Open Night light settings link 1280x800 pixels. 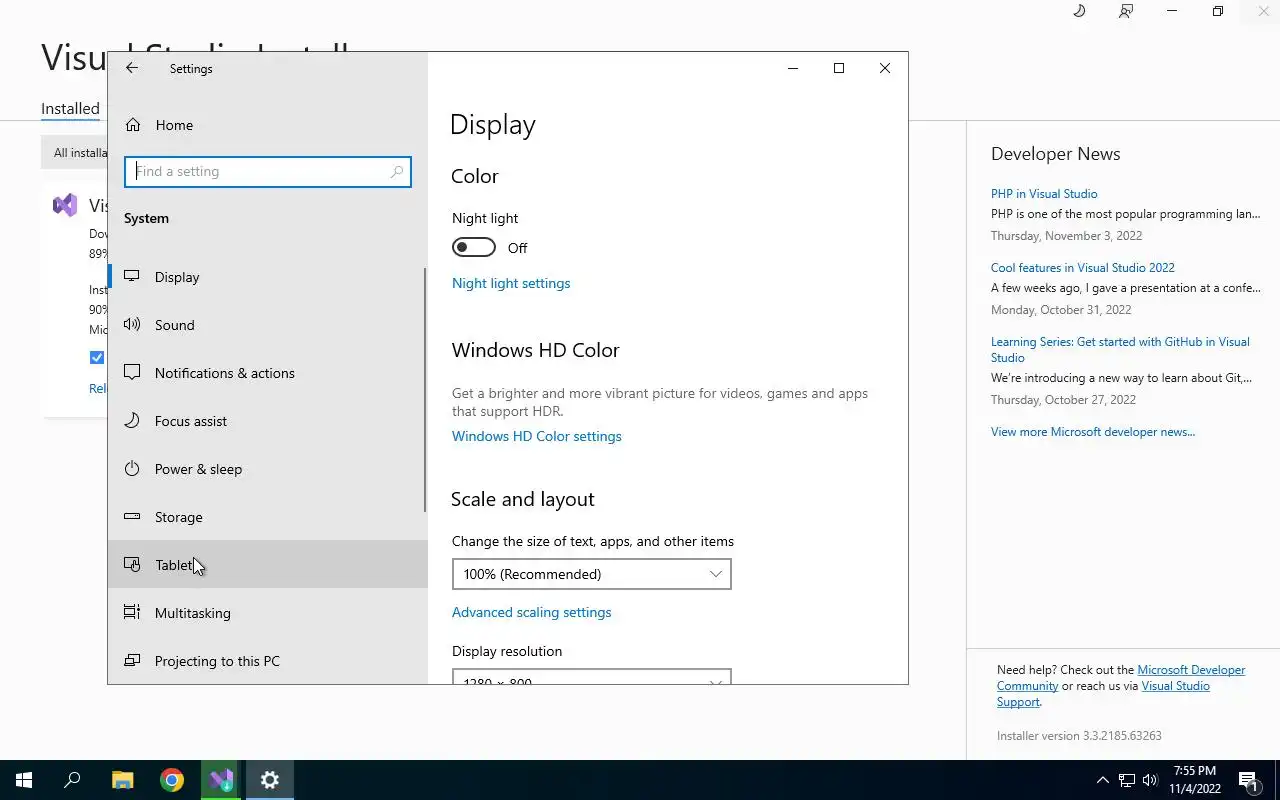coord(511,283)
